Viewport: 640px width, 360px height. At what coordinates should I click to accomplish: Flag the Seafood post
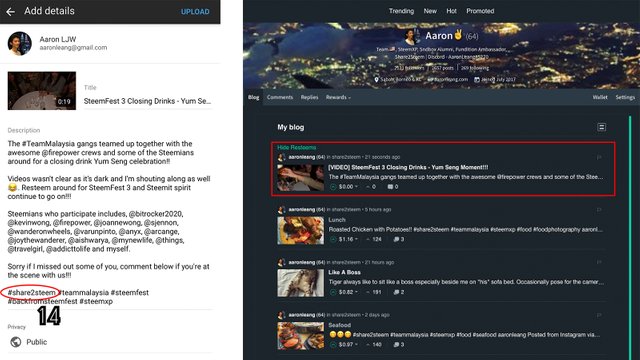(599, 315)
